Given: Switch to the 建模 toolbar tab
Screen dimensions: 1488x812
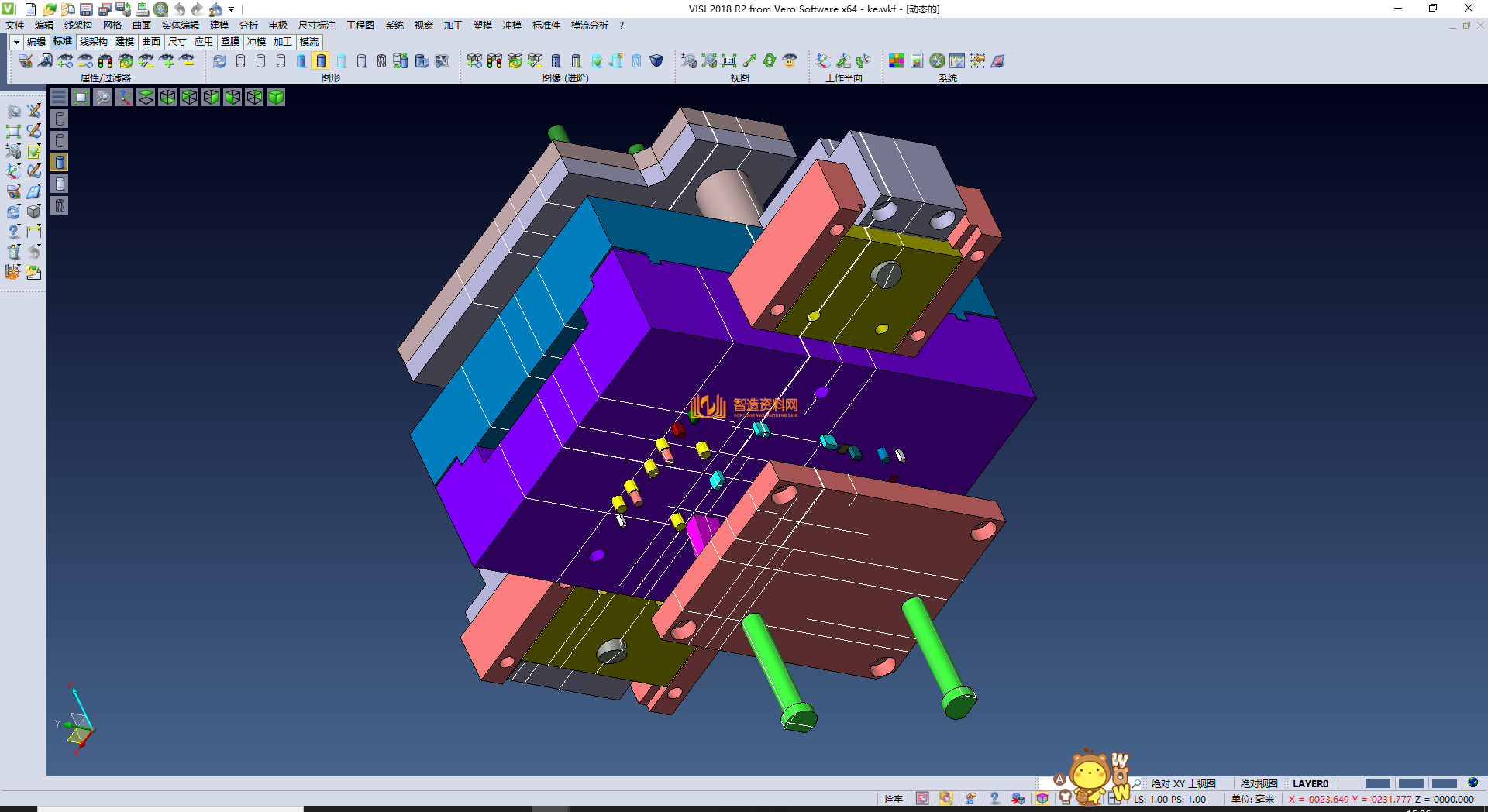Looking at the screenshot, I should [125, 42].
